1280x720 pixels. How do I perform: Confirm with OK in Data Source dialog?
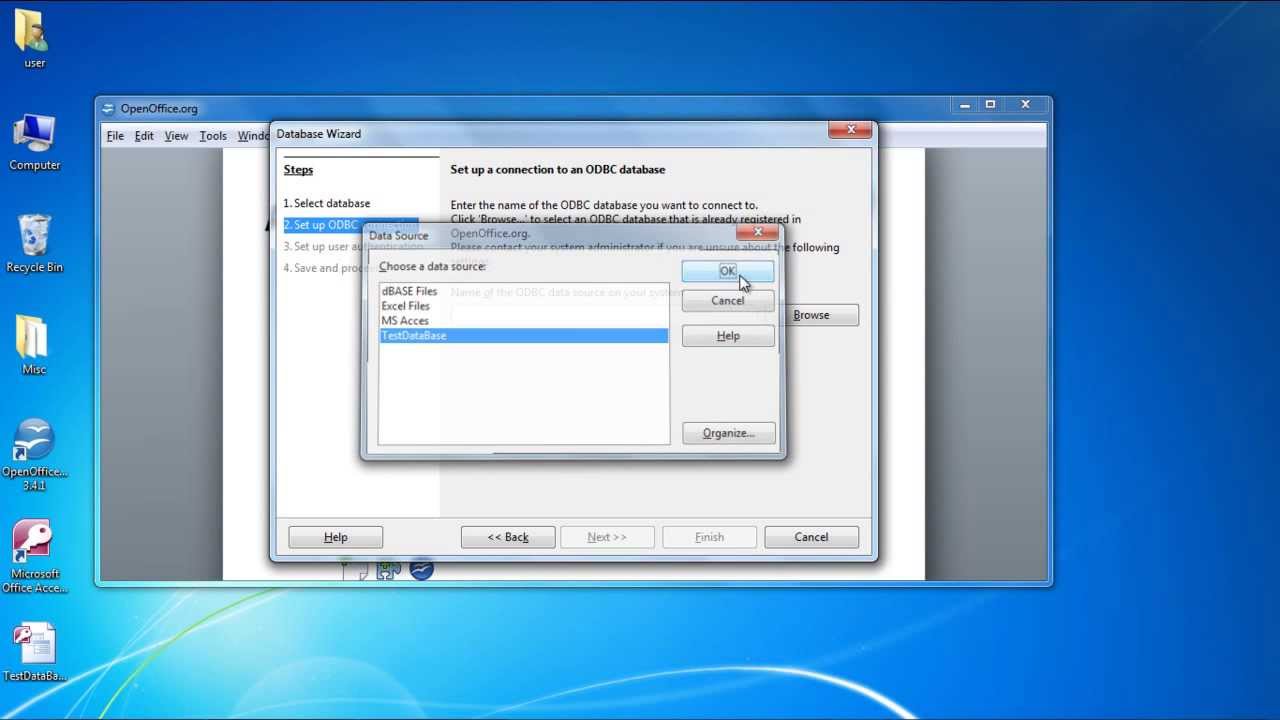pos(728,271)
